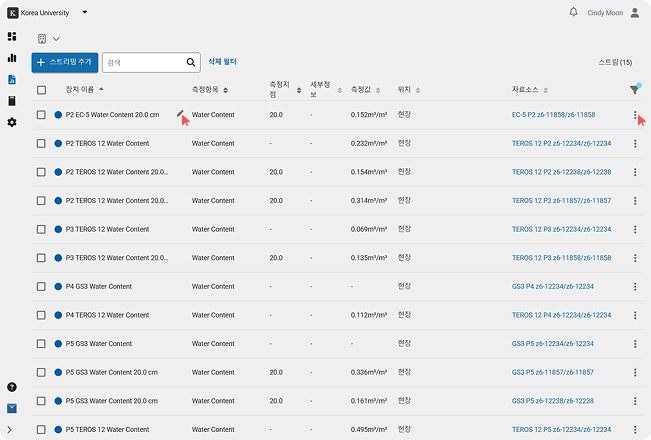Viewport: 651px width, 440px height.
Task: Check the P2 EC-5 Water Content row checkbox
Action: pyautogui.click(x=41, y=115)
